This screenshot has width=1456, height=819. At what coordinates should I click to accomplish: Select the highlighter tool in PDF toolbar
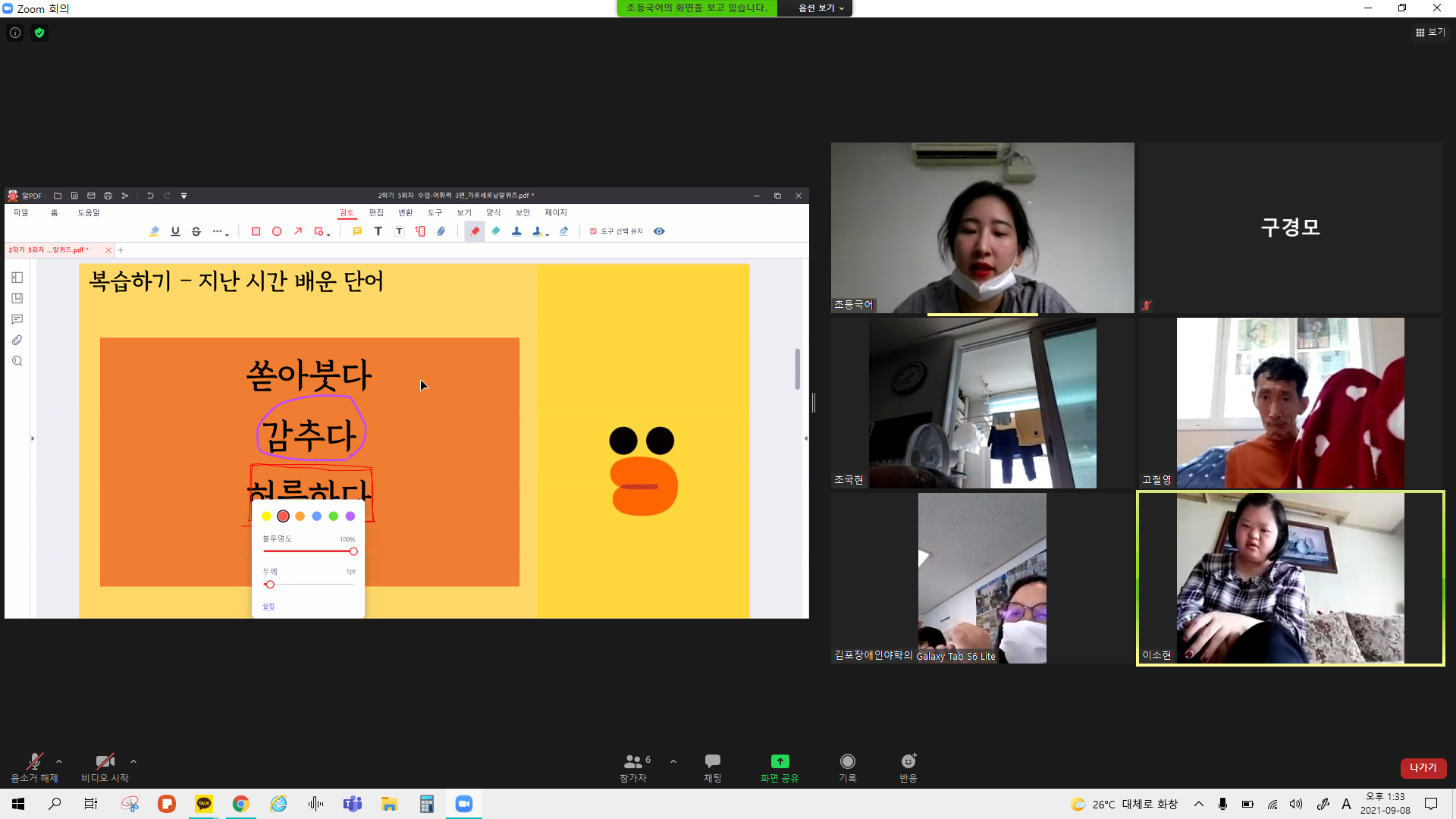[155, 231]
